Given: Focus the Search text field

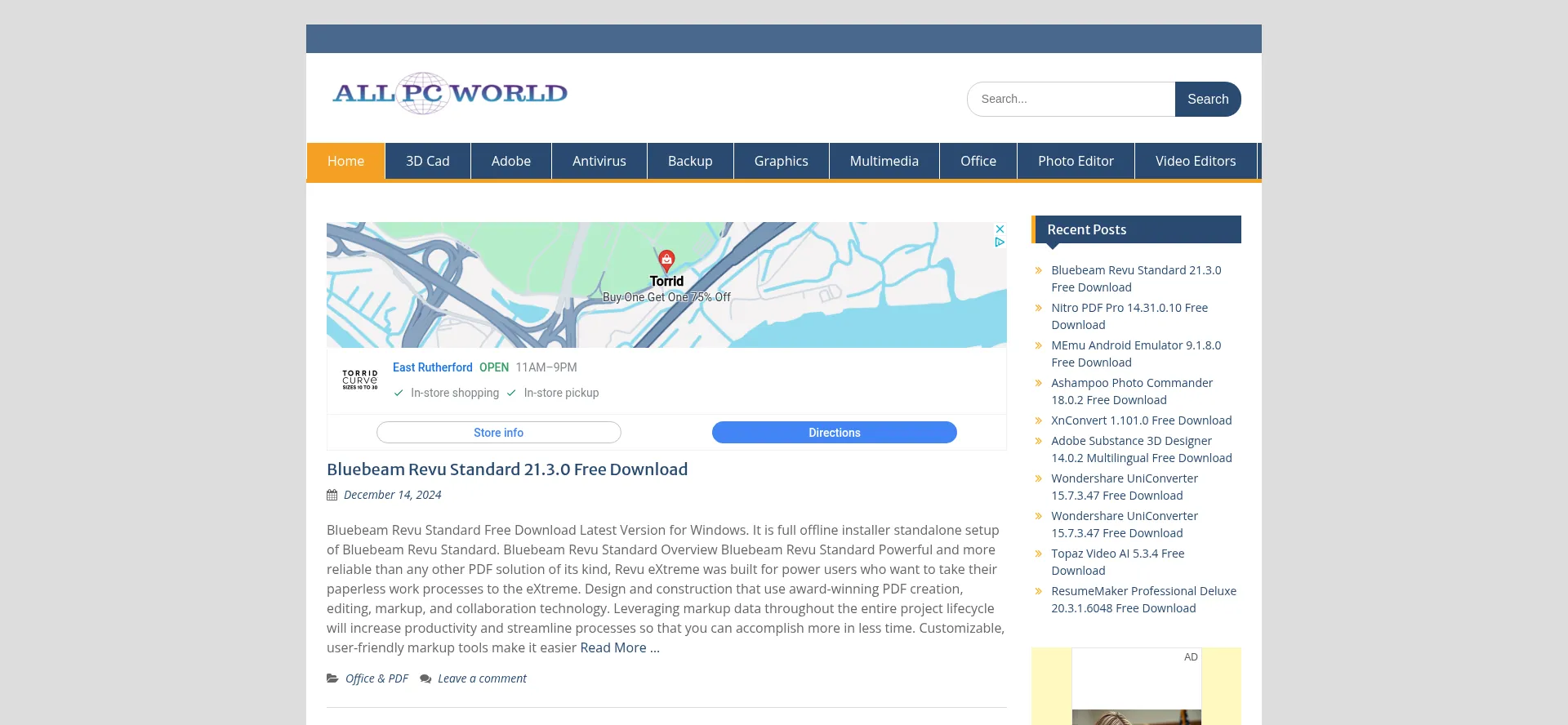Looking at the screenshot, I should (x=1071, y=99).
